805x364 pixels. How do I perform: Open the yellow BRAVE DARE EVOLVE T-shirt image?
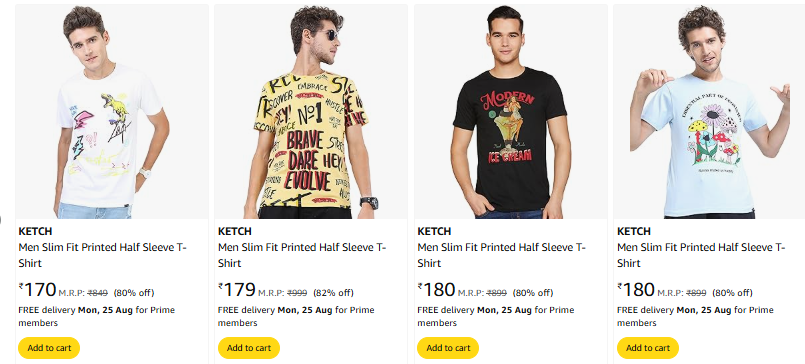[x=311, y=112]
